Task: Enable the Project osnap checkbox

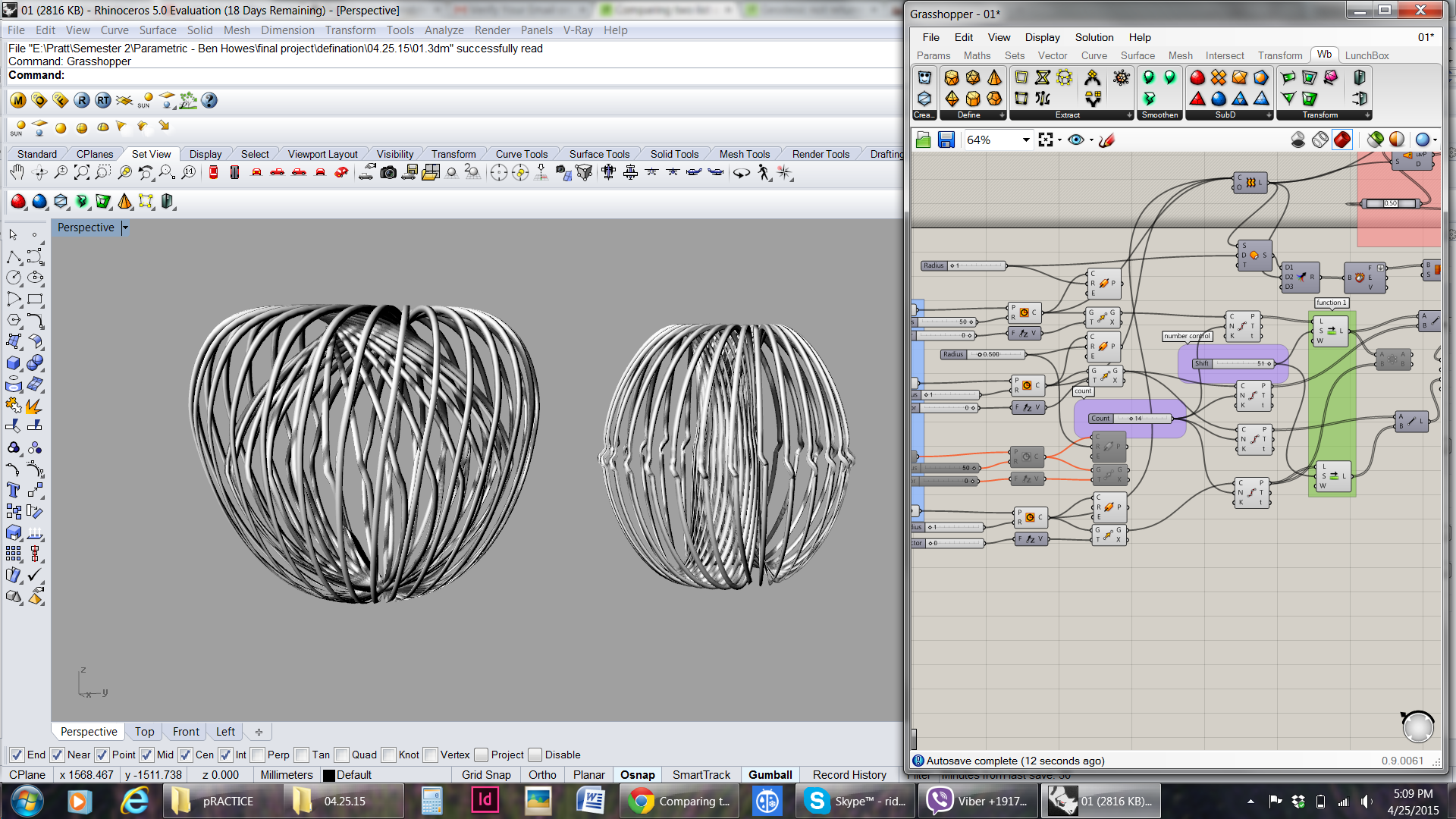Action: [x=482, y=755]
